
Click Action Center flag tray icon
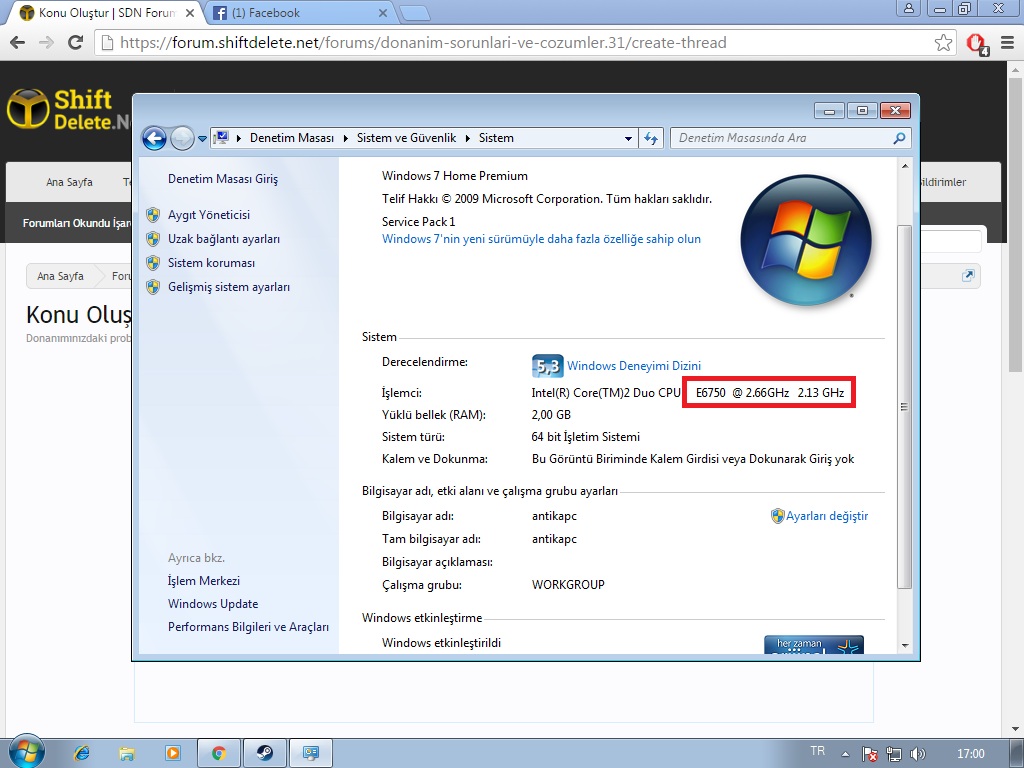[x=870, y=754]
